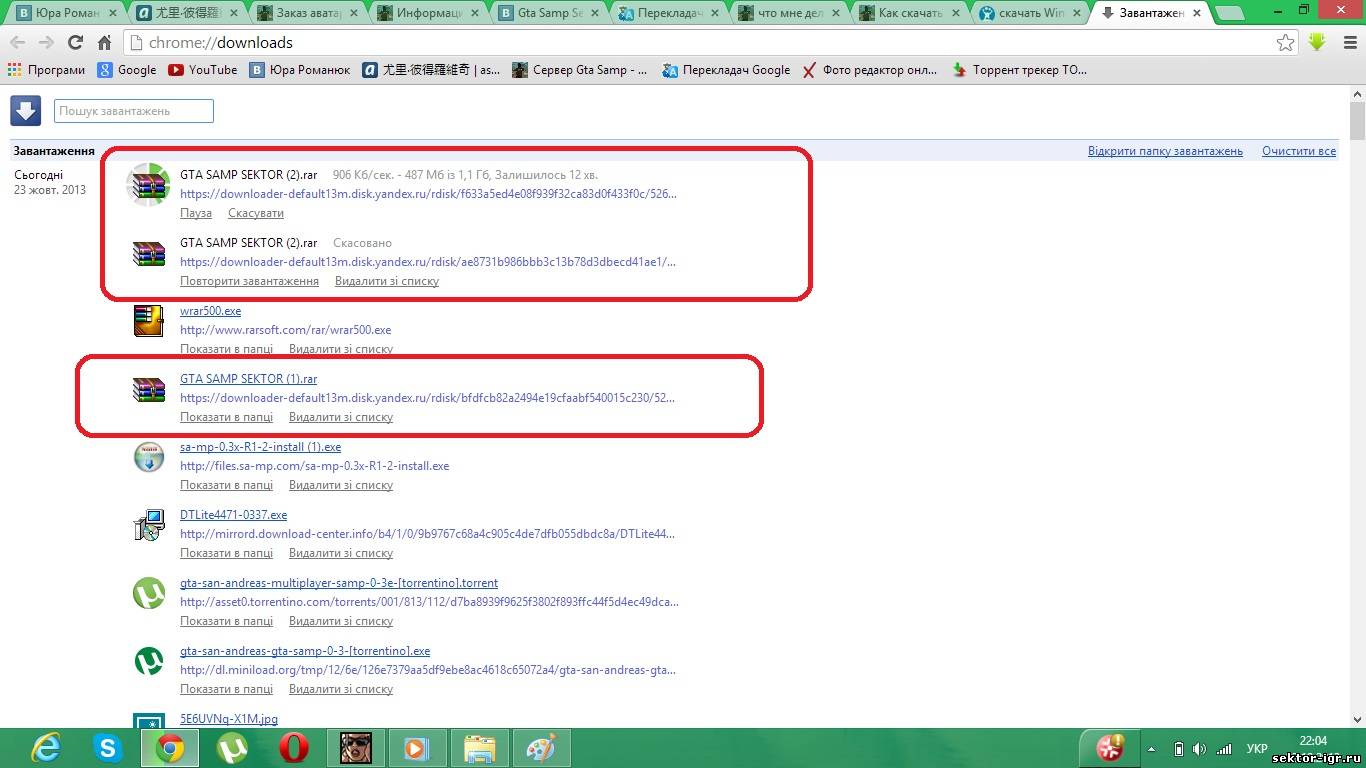The width and height of the screenshot is (1366, 768).
Task: Open the gta-san-andreas-multiplayer-samp-0-3e torrent link
Action: (339, 583)
